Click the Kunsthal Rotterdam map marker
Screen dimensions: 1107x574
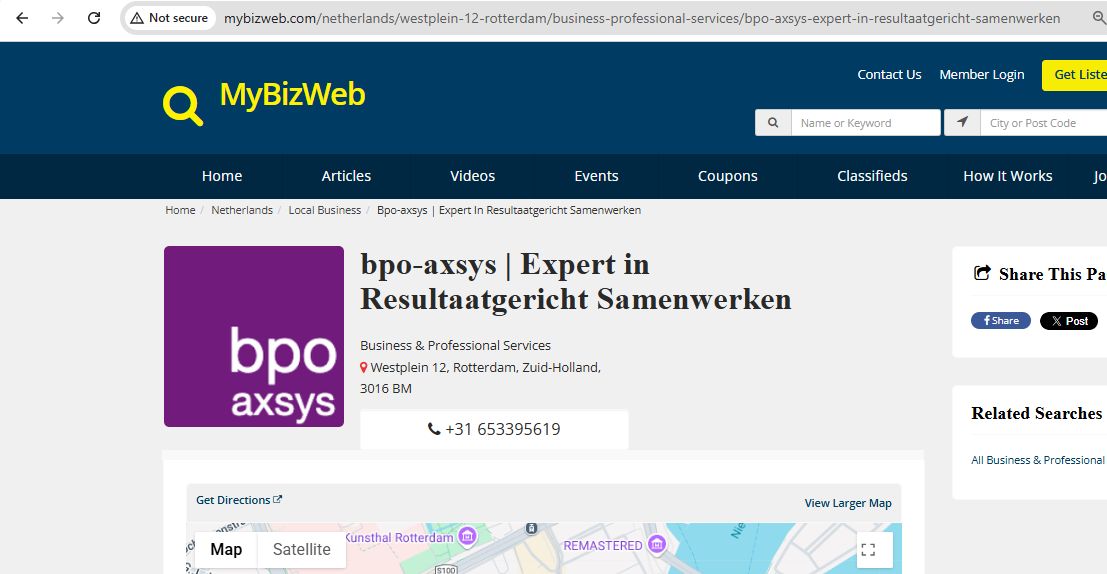467,537
